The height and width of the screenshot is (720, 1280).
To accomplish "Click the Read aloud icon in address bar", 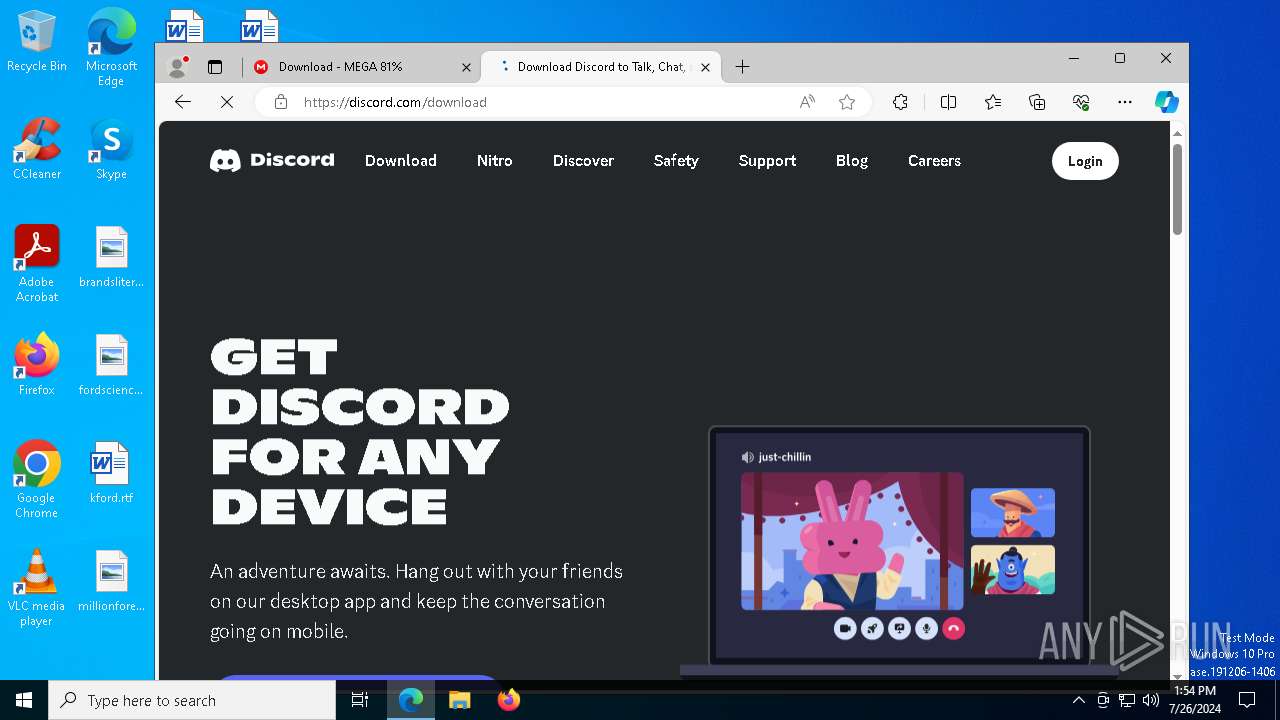I will 807,102.
